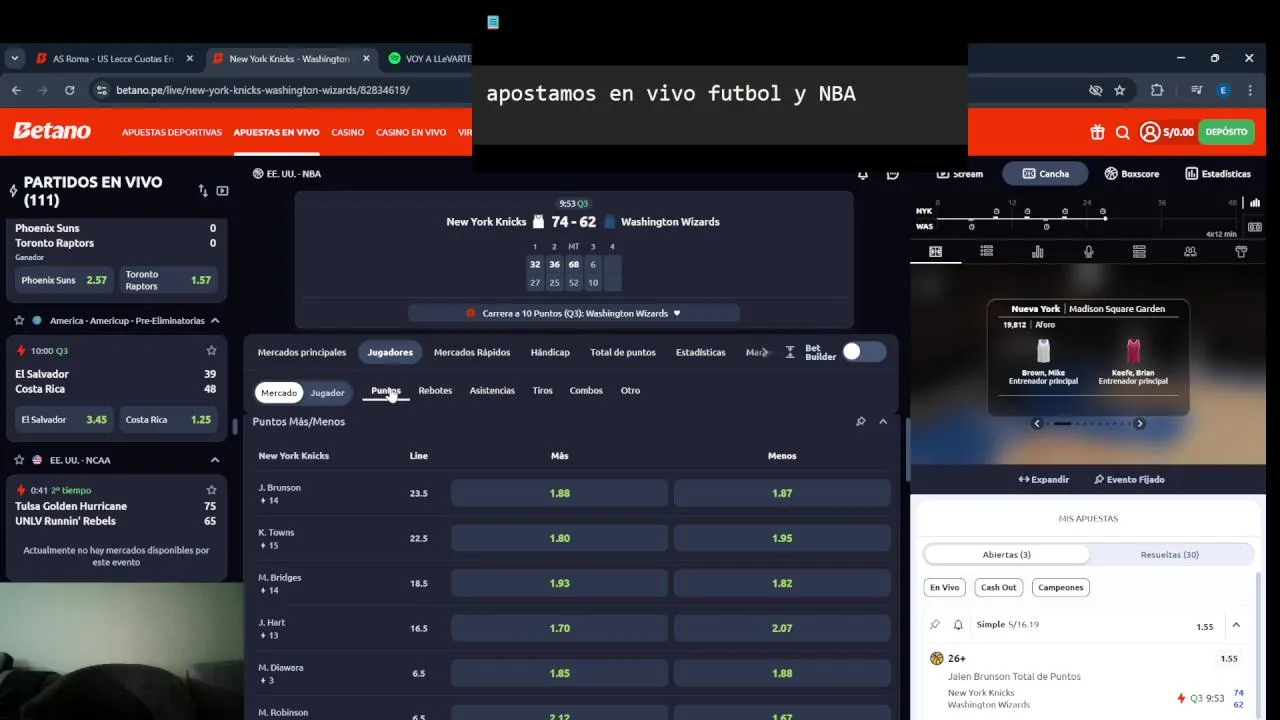Switch to Total de puntos tab
1280x720 pixels.
pyautogui.click(x=623, y=352)
